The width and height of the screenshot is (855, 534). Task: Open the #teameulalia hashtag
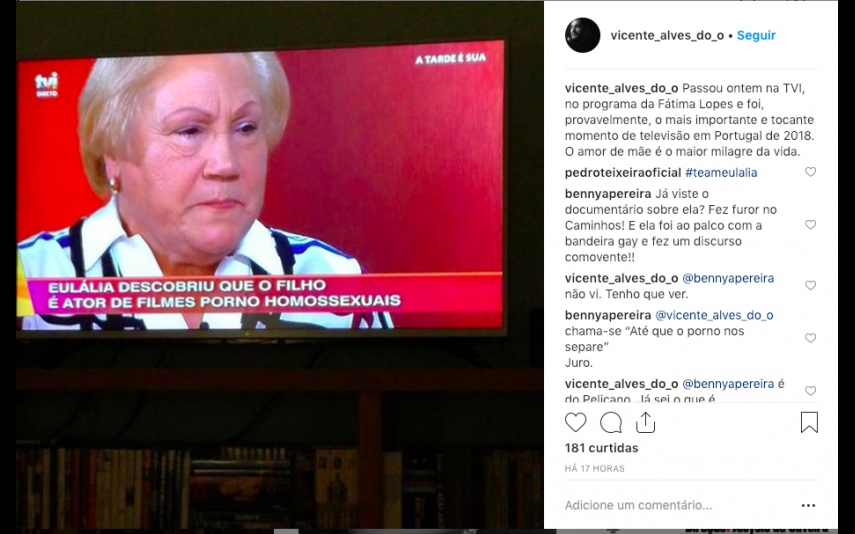721,173
